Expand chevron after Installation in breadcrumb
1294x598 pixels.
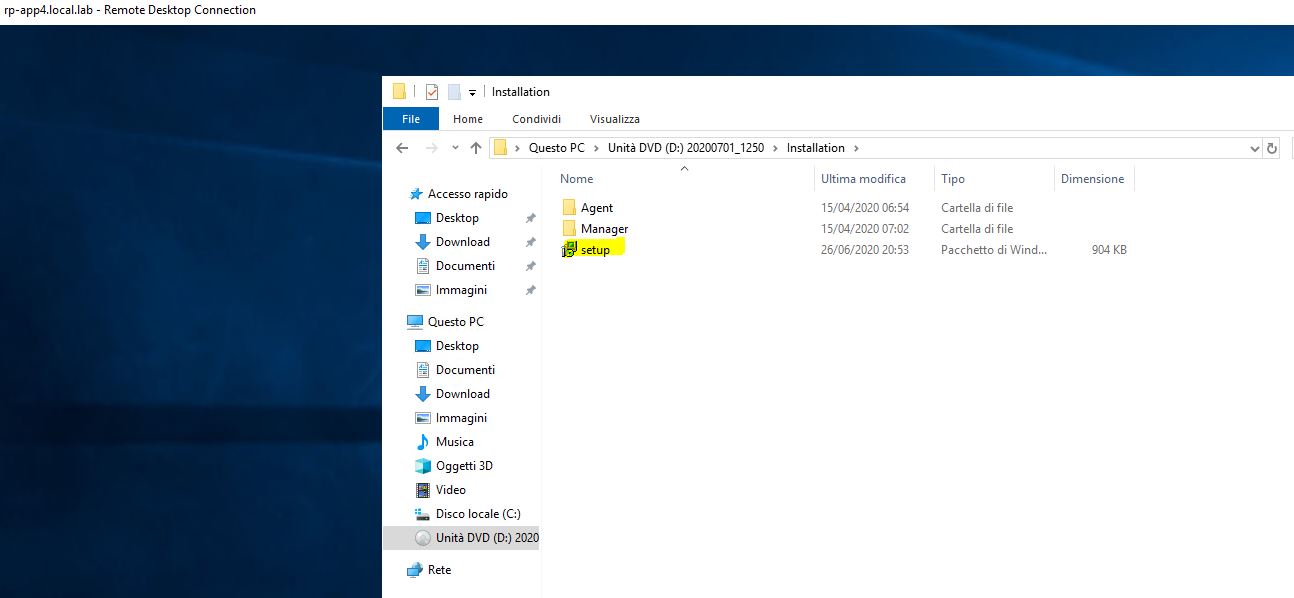(855, 148)
